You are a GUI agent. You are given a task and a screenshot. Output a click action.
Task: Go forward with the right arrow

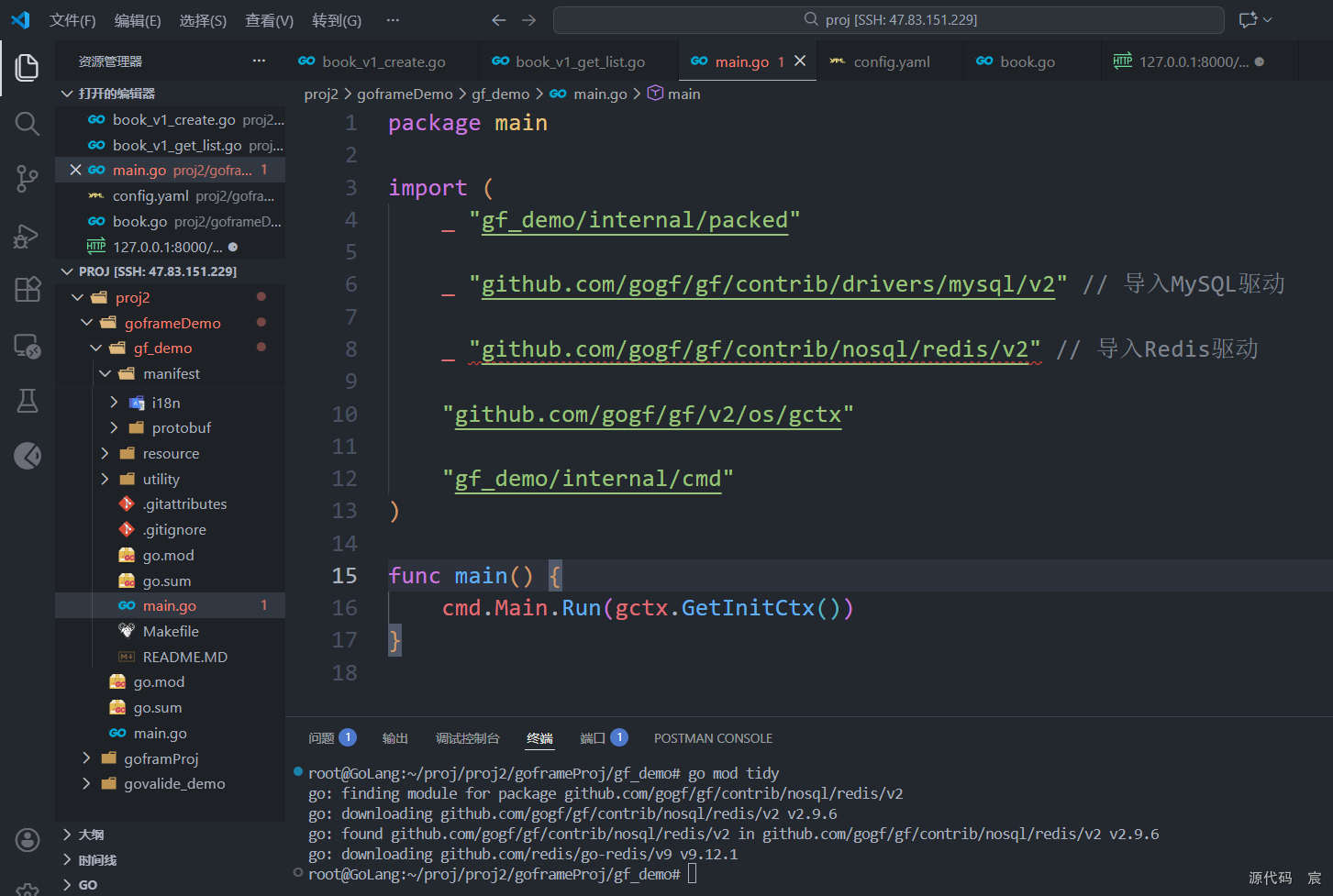coord(529,19)
